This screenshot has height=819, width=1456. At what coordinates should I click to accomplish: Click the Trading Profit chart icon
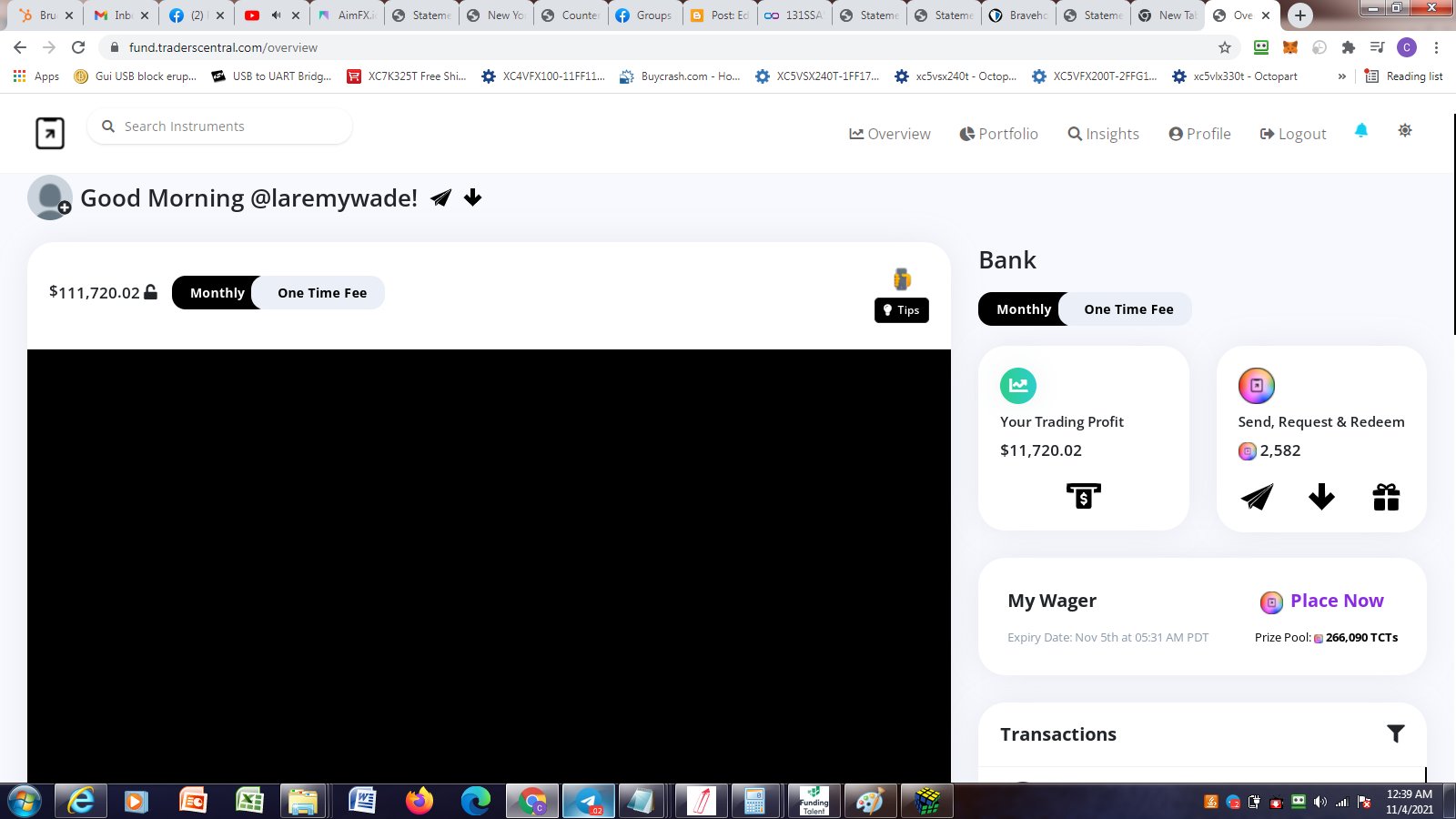pyautogui.click(x=1018, y=386)
